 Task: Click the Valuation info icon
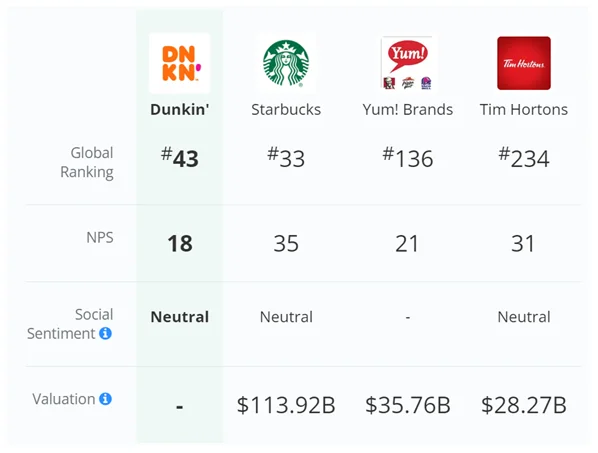tap(105, 399)
